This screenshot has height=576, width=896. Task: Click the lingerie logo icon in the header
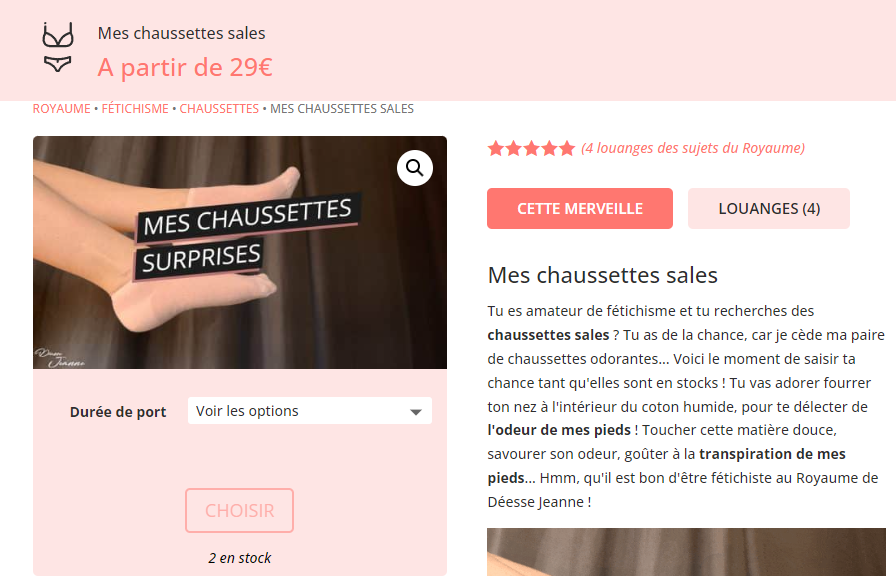58,48
